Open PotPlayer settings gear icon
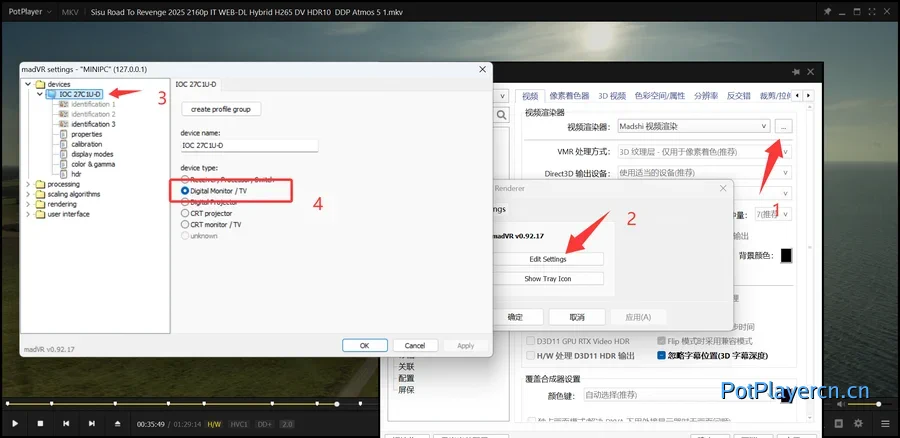Screen dimensions: 900x438 858,424
